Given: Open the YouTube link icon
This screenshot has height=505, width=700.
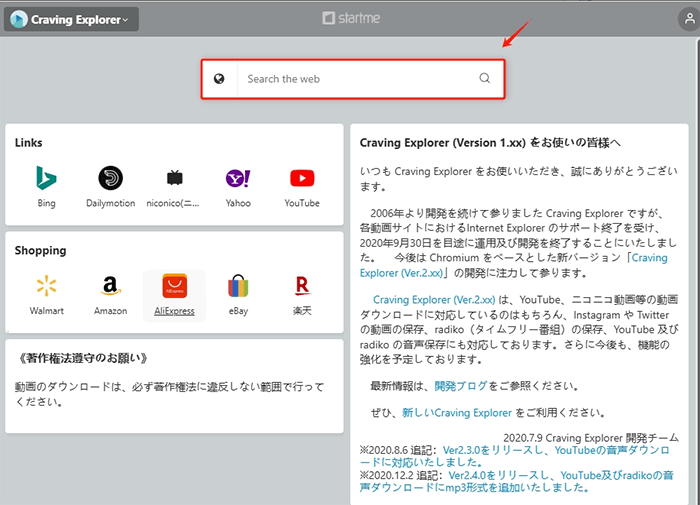Looking at the screenshot, I should 302,178.
